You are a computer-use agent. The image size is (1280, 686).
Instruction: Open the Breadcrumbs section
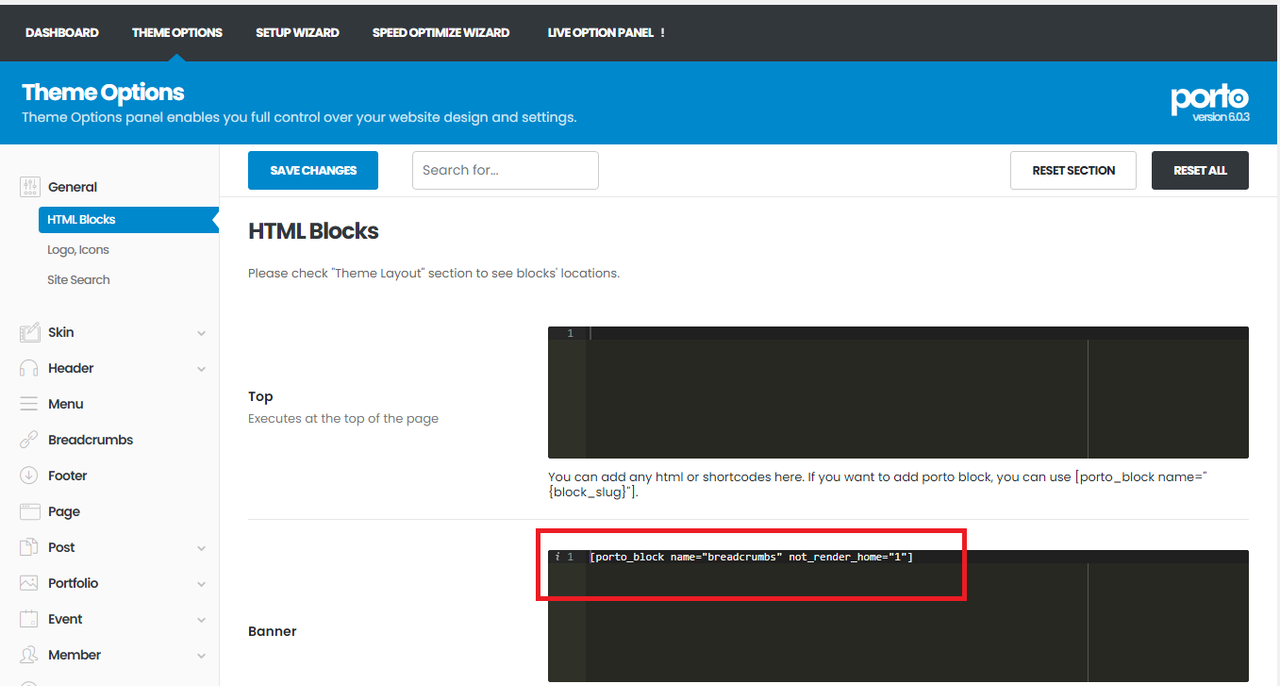tap(90, 440)
